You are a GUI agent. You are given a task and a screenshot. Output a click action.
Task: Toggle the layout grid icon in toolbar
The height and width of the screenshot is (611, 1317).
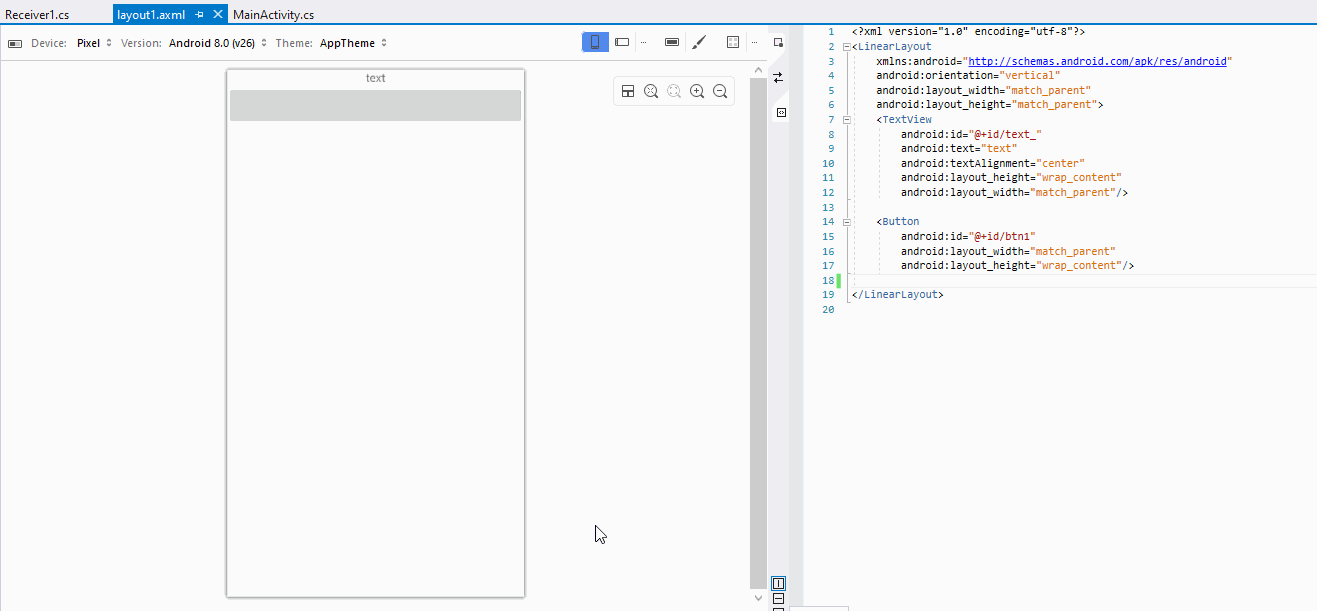click(733, 42)
